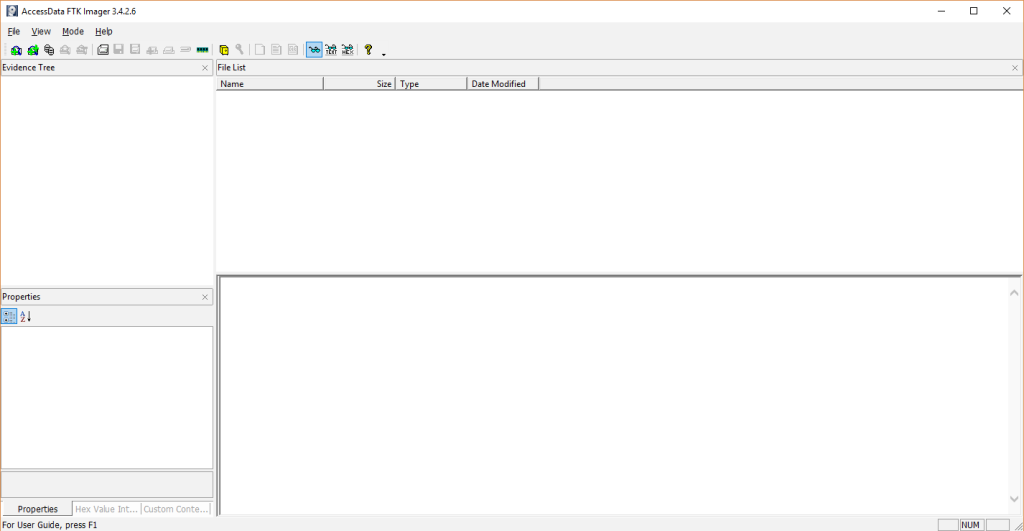Sort file list by Name column
Image resolution: width=1024 pixels, height=531 pixels.
[x=270, y=84]
